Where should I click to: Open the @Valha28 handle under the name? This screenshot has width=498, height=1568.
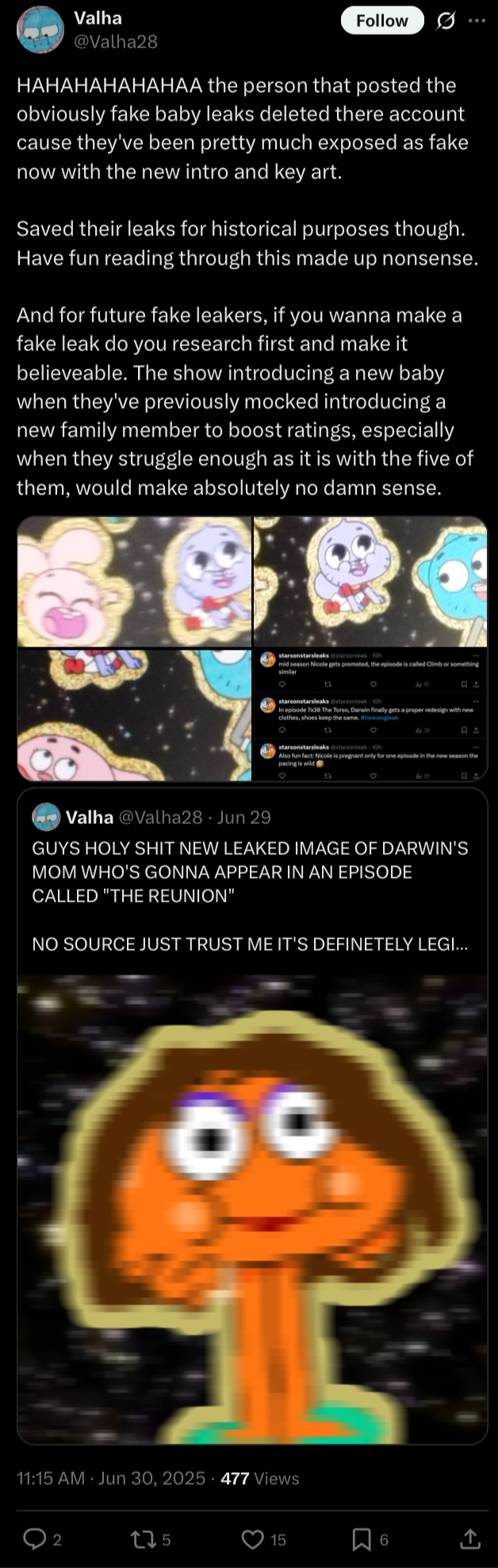pos(116,42)
